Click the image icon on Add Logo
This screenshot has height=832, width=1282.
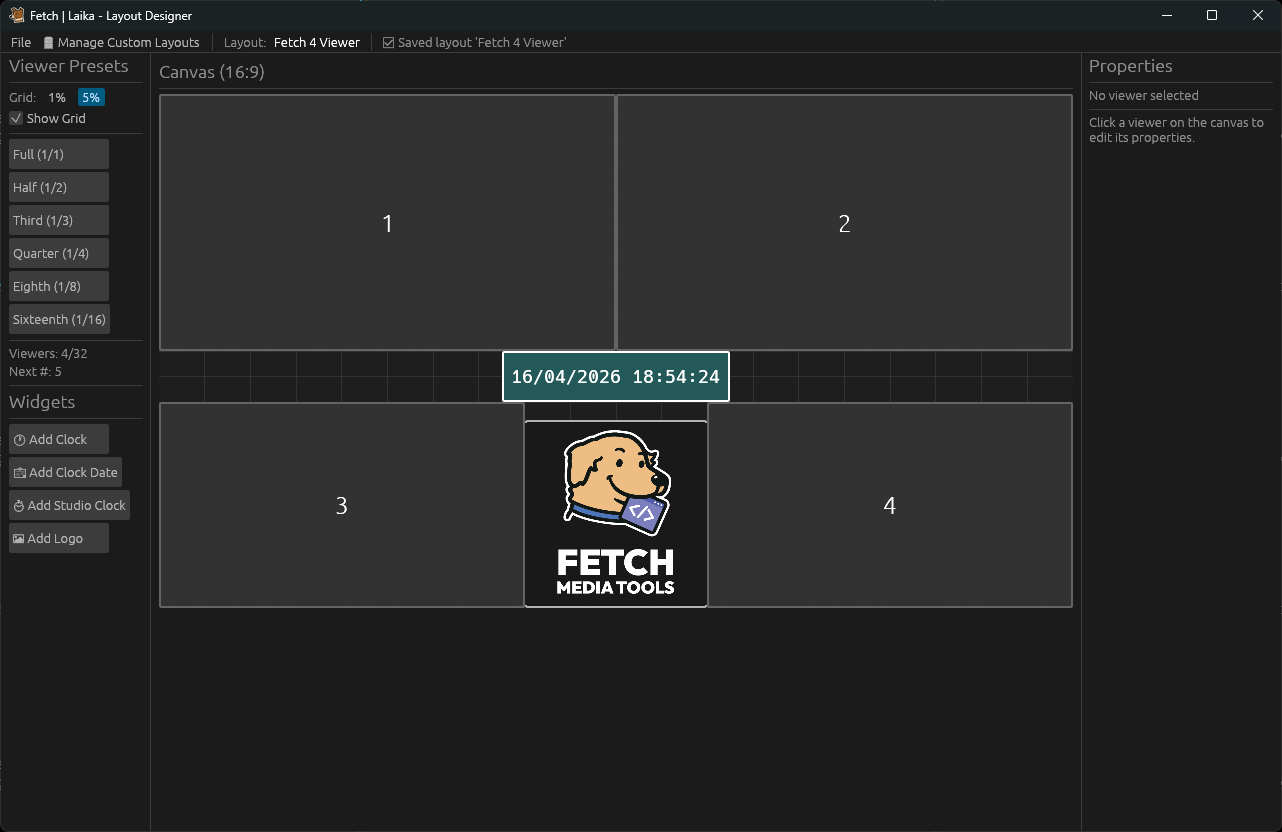click(18, 538)
